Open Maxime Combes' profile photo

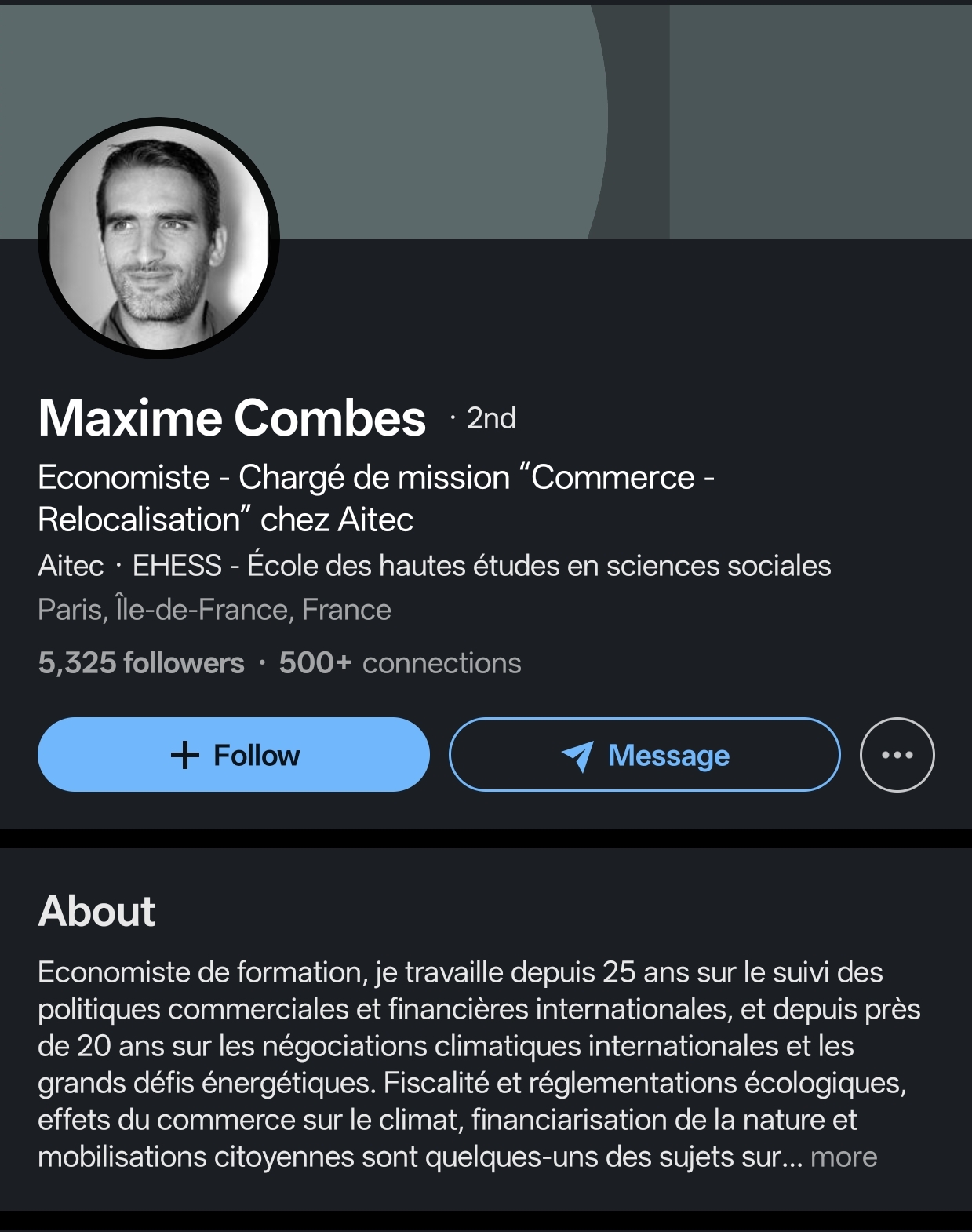click(158, 238)
